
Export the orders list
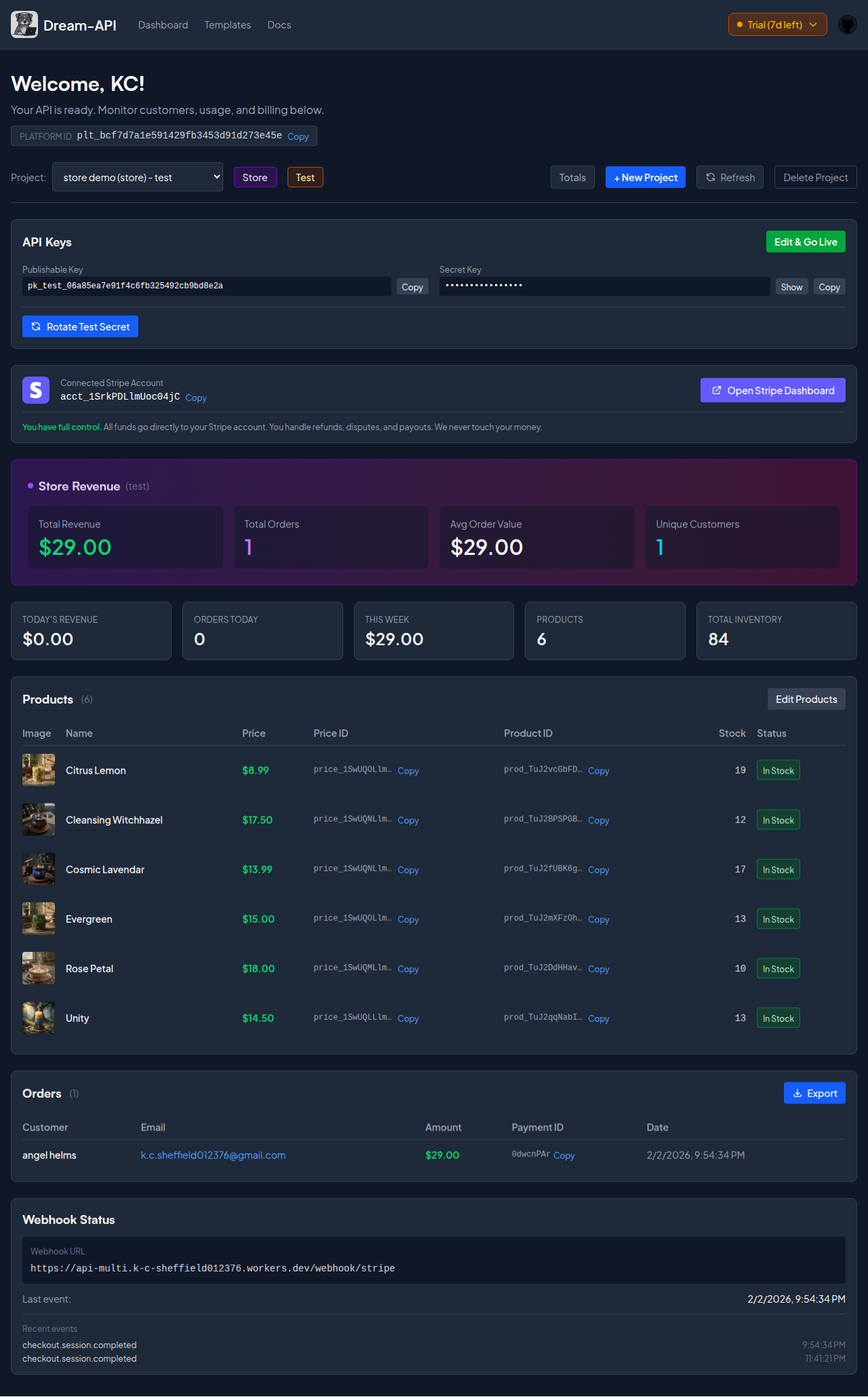(814, 1093)
